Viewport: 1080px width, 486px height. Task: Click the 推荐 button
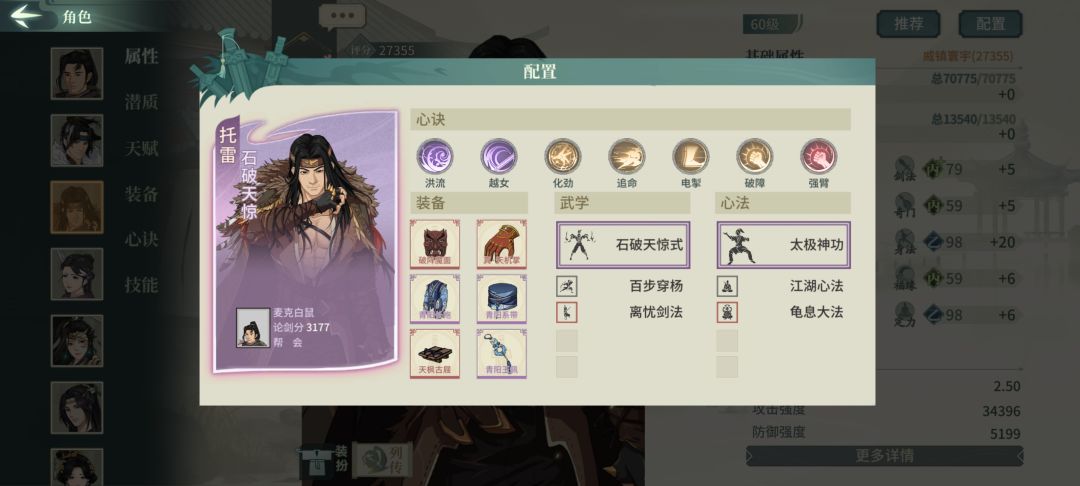(x=908, y=24)
